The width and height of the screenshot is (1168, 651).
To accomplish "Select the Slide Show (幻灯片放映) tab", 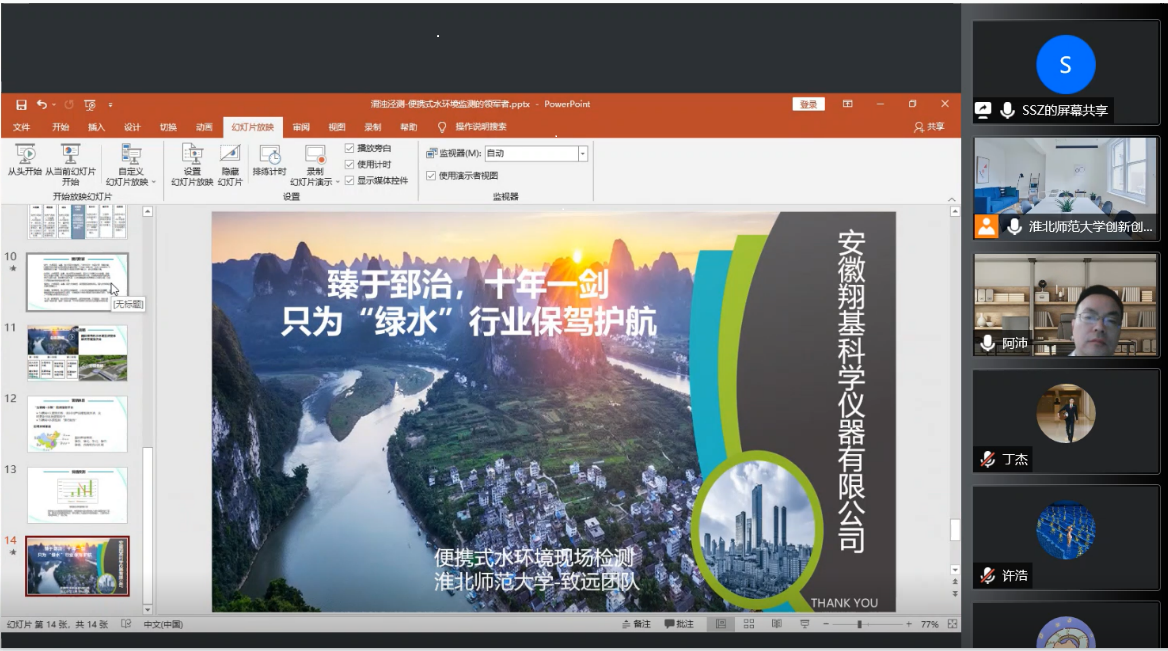I will (253, 127).
